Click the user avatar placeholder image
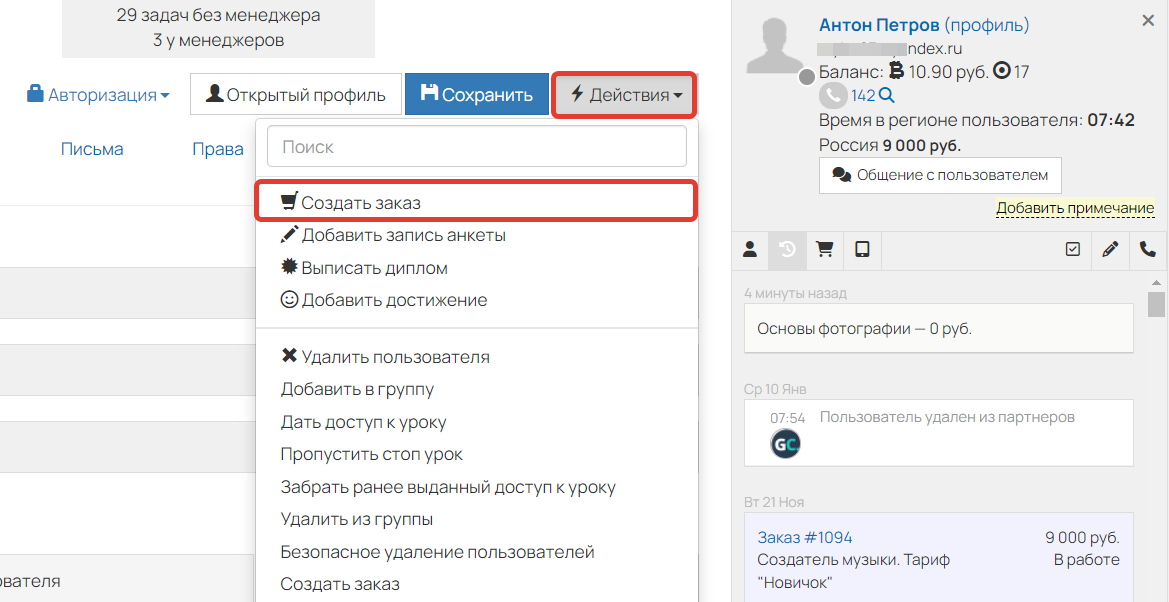The width and height of the screenshot is (1169, 602). (x=776, y=45)
